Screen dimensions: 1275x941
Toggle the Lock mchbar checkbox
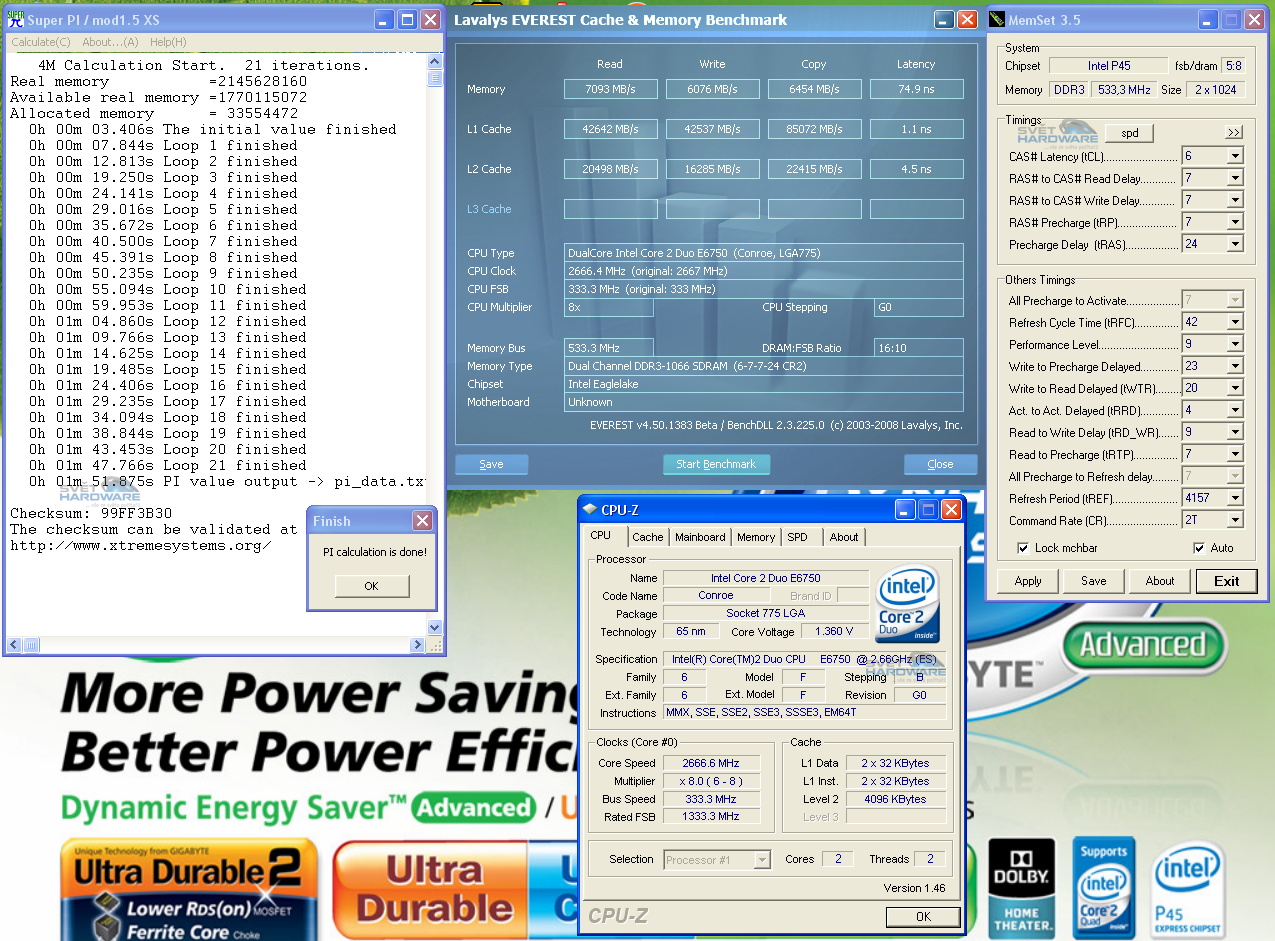[1023, 548]
